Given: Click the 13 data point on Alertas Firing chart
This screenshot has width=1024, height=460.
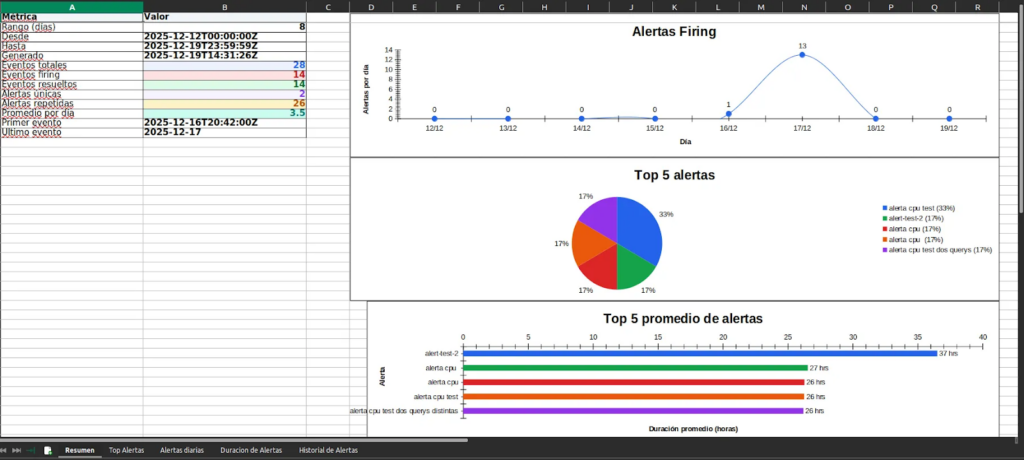Looking at the screenshot, I should 802,55.
